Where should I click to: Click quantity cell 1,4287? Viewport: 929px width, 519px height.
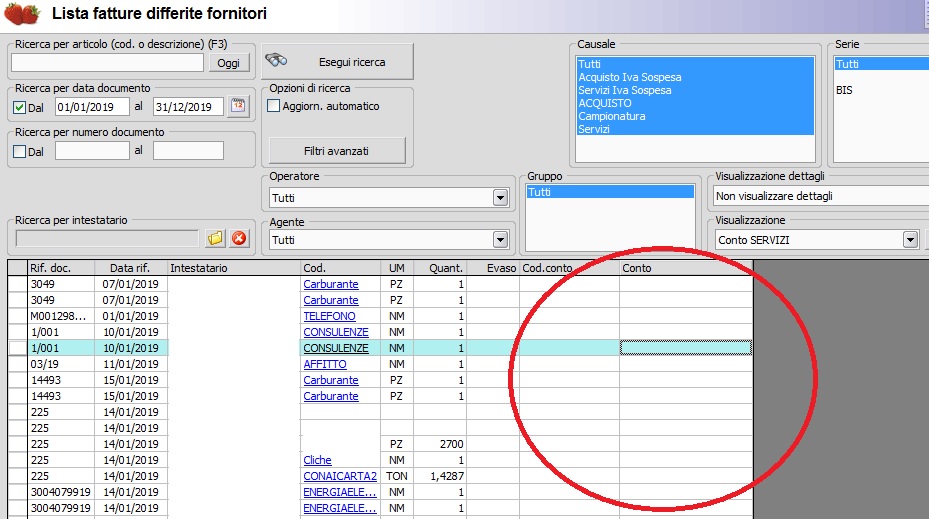click(439, 476)
